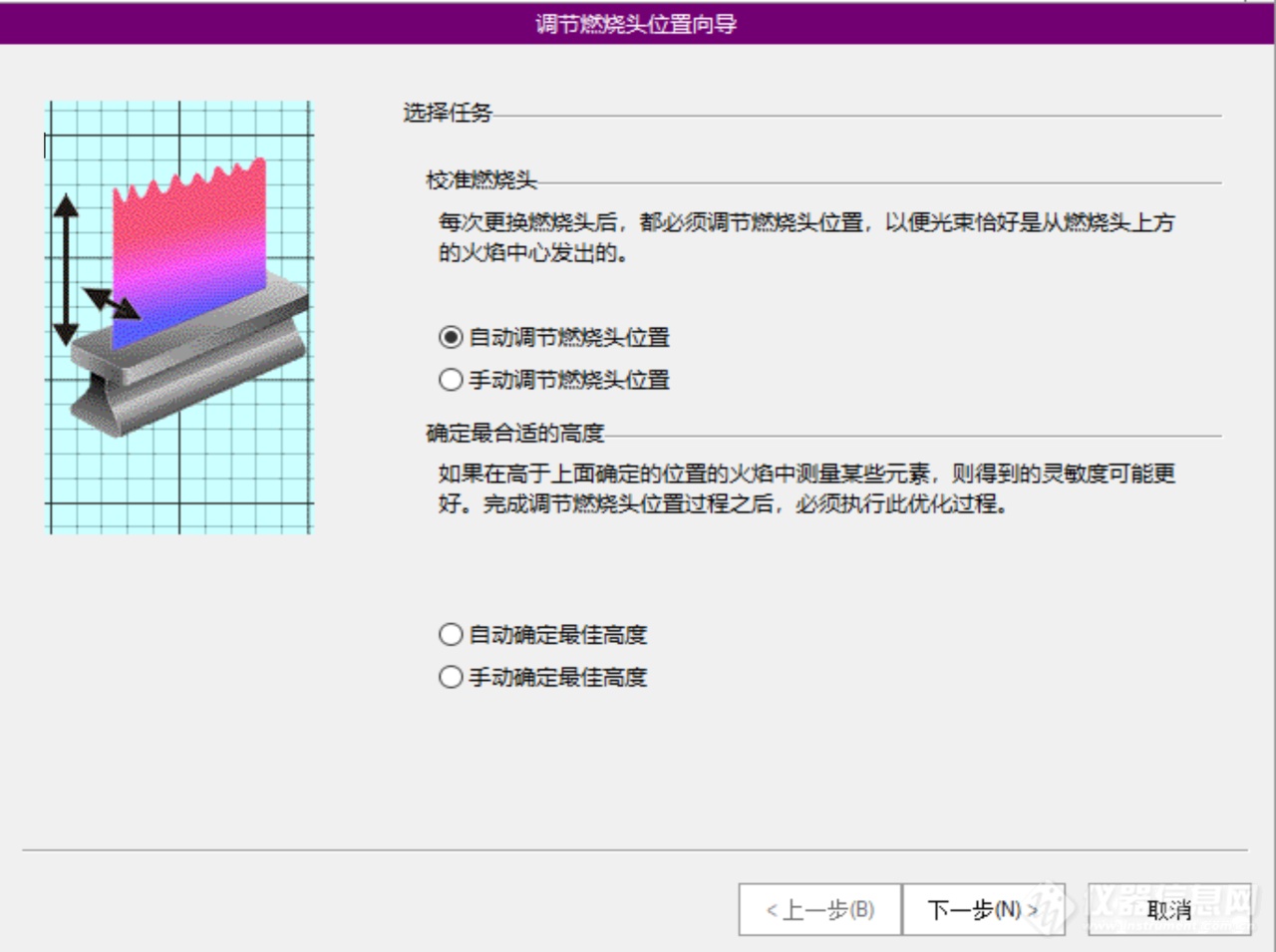Click the optimal height description paragraph
This screenshot has width=1276, height=952.
coord(805,488)
